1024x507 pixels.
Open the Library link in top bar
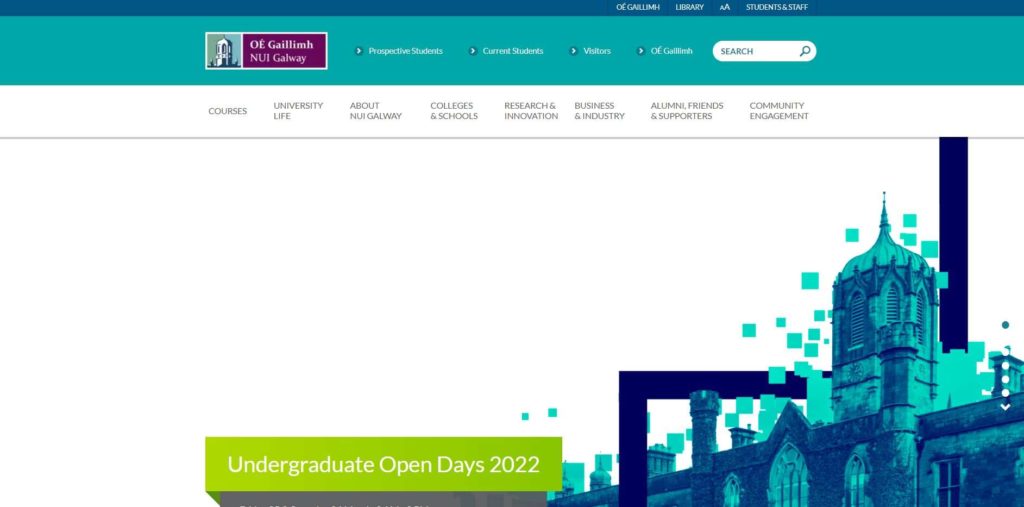(689, 7)
